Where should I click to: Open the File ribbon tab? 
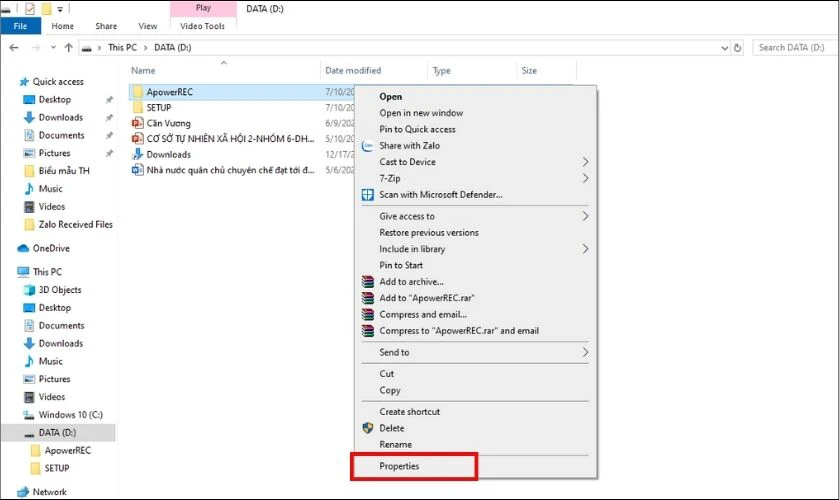[x=20, y=26]
